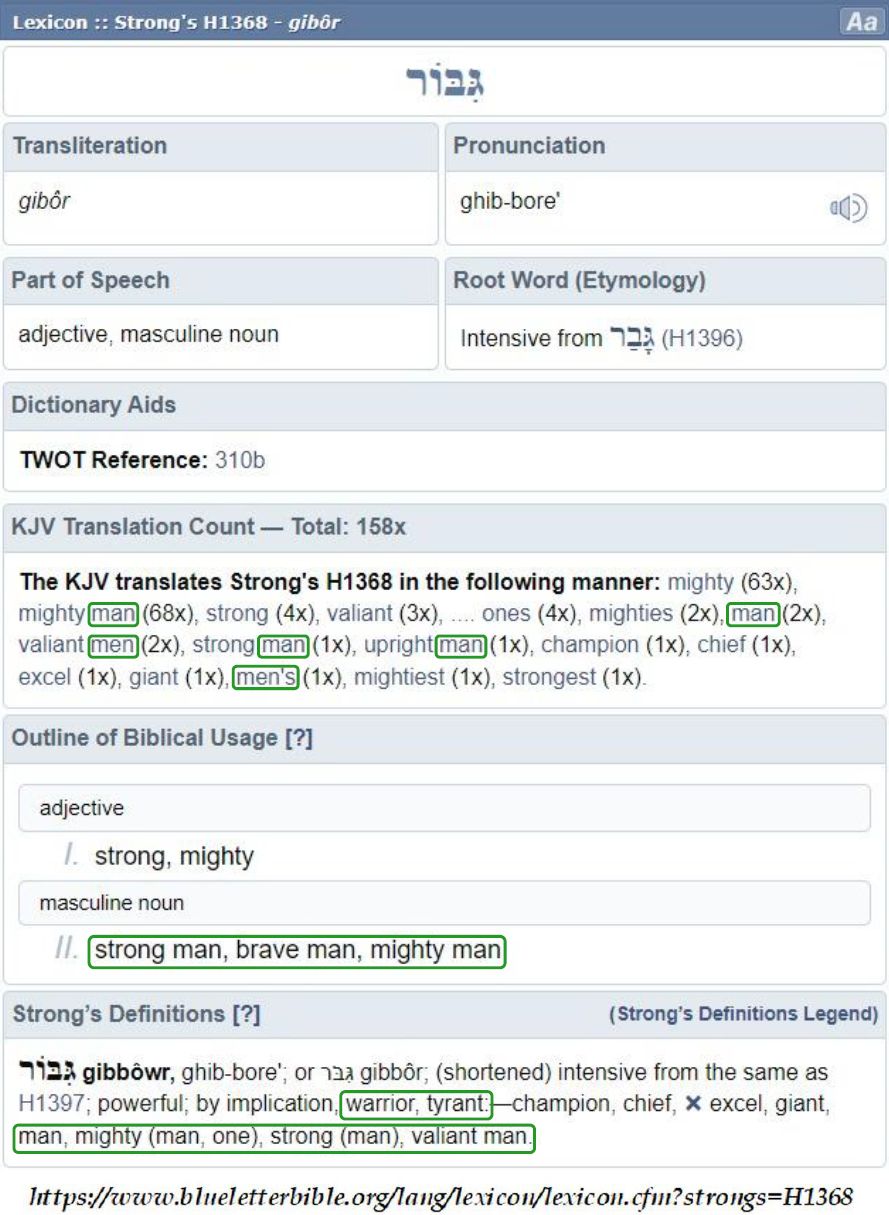The image size is (889, 1215).
Task: Click the "valiant" (3x) translation link
Action: (360, 613)
